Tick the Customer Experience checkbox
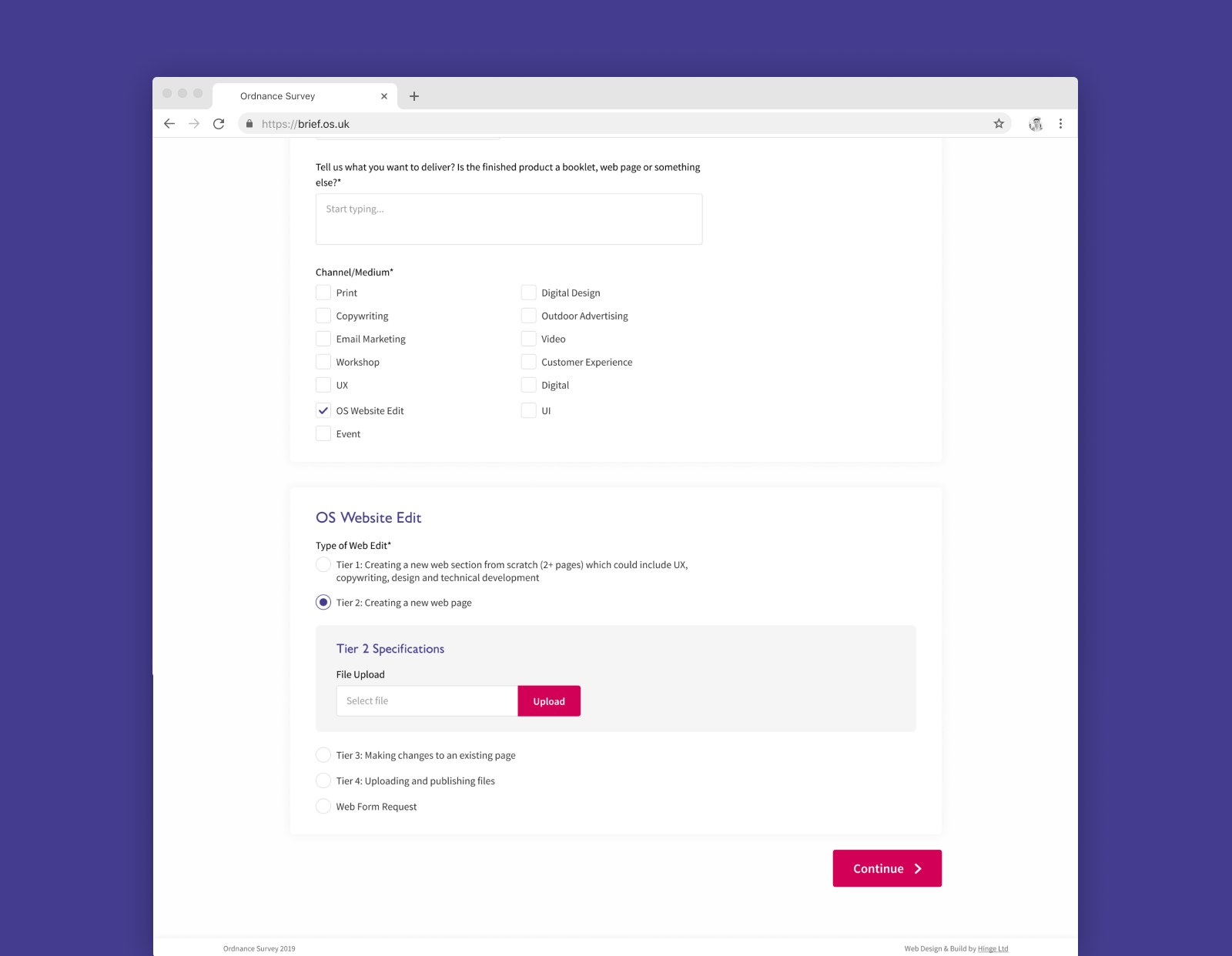Image resolution: width=1232 pixels, height=956 pixels. 528,363
